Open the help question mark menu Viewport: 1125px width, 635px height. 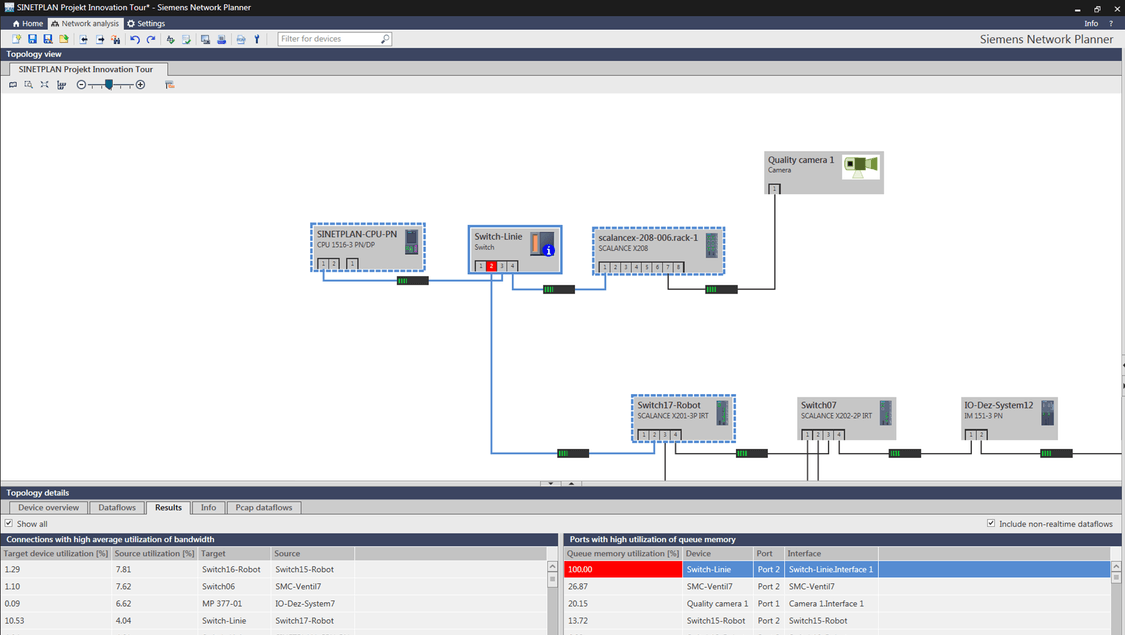1111,24
